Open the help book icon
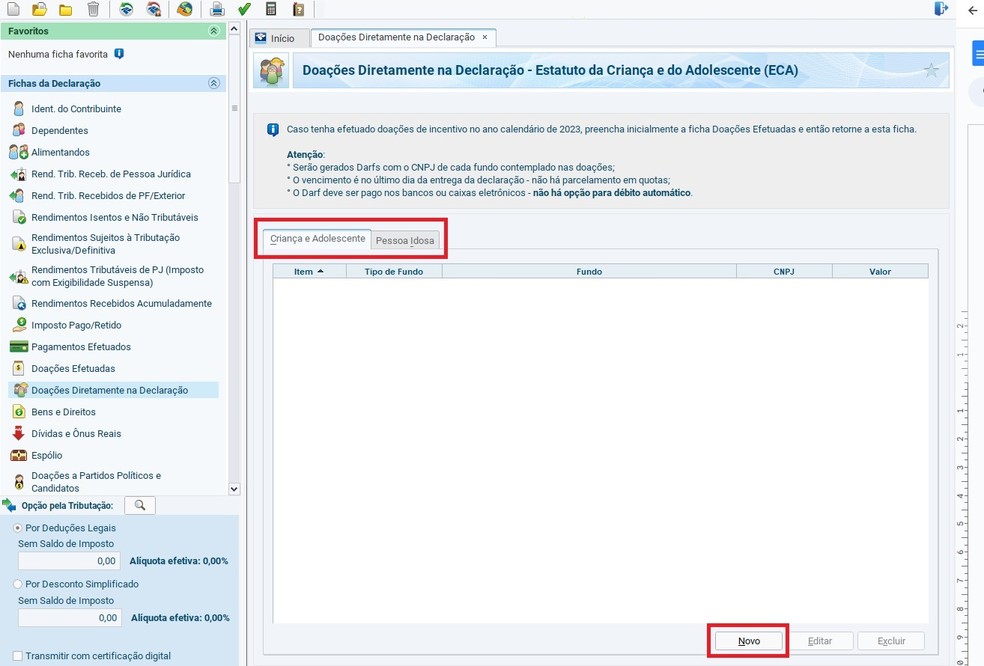The width and height of the screenshot is (984, 666). coord(298,9)
